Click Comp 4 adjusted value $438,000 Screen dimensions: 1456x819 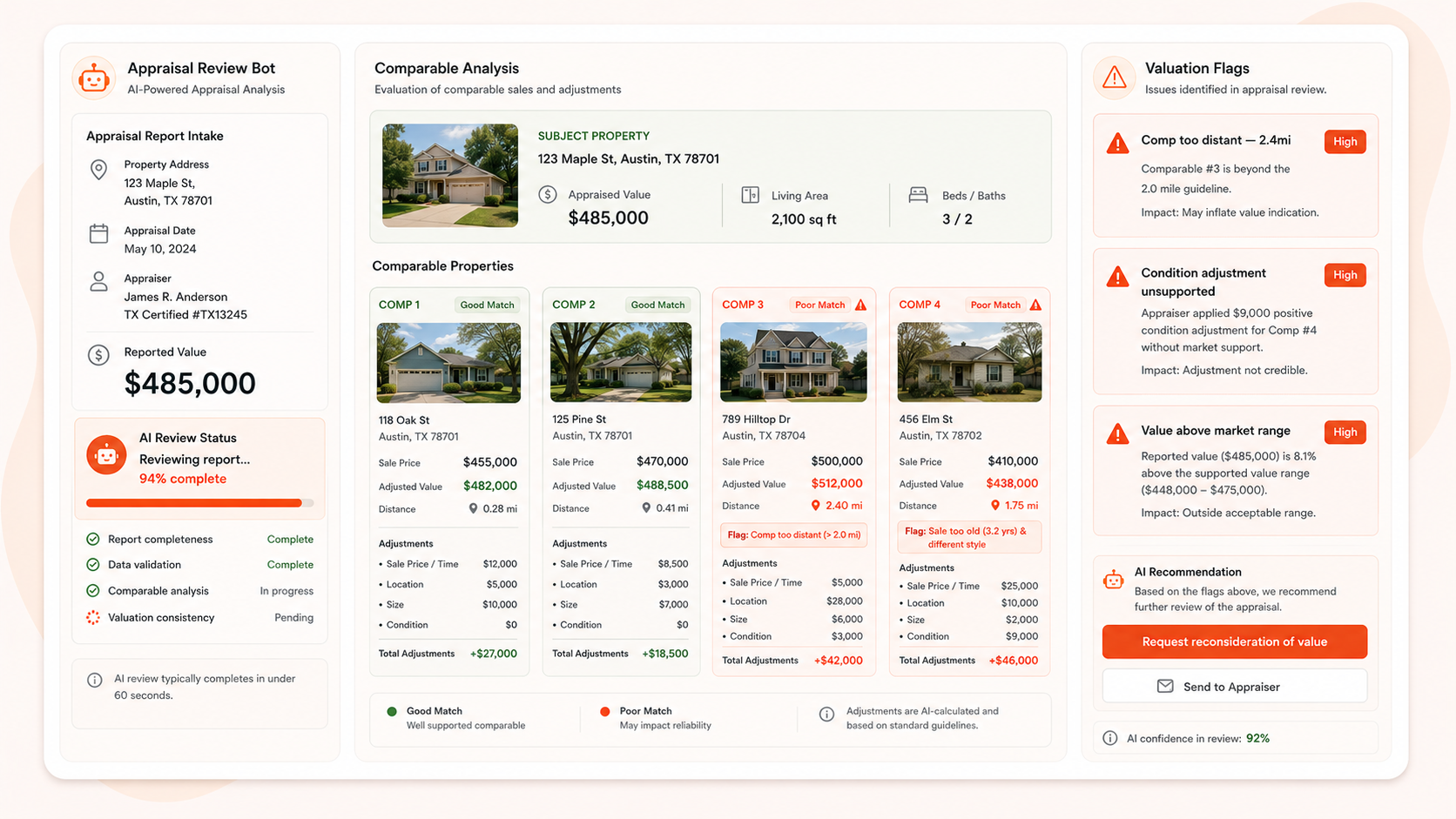point(1012,483)
